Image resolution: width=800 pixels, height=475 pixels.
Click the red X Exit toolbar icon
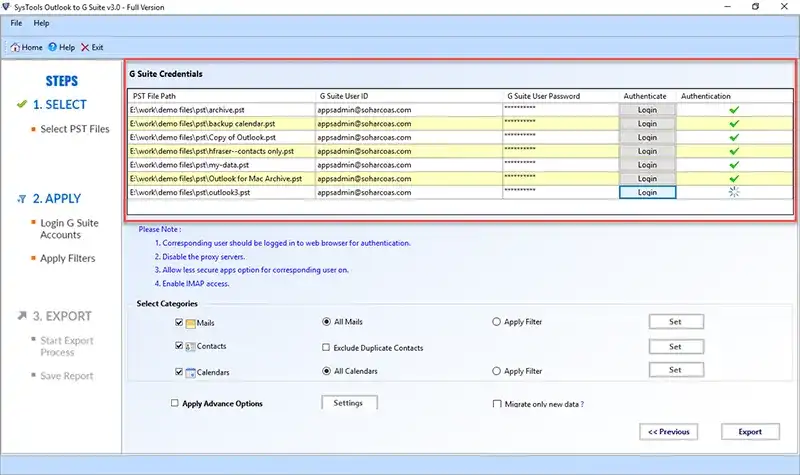click(x=85, y=47)
